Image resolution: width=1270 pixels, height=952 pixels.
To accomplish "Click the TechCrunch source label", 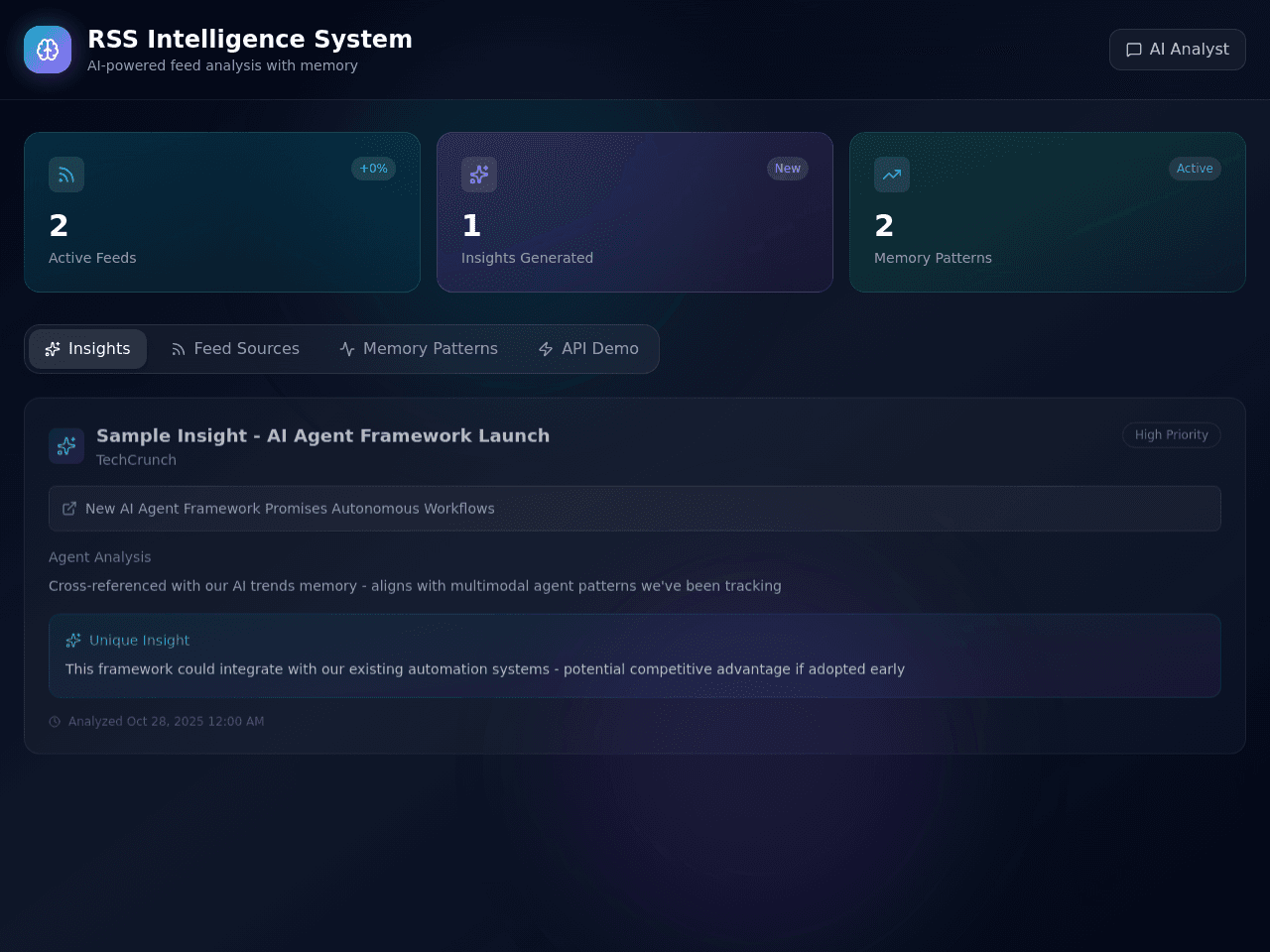I will (x=136, y=460).
